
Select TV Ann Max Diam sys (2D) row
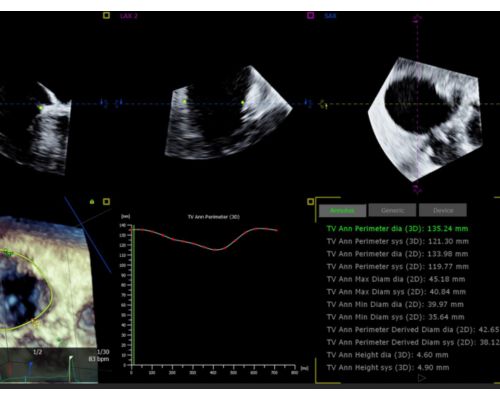tap(396, 292)
